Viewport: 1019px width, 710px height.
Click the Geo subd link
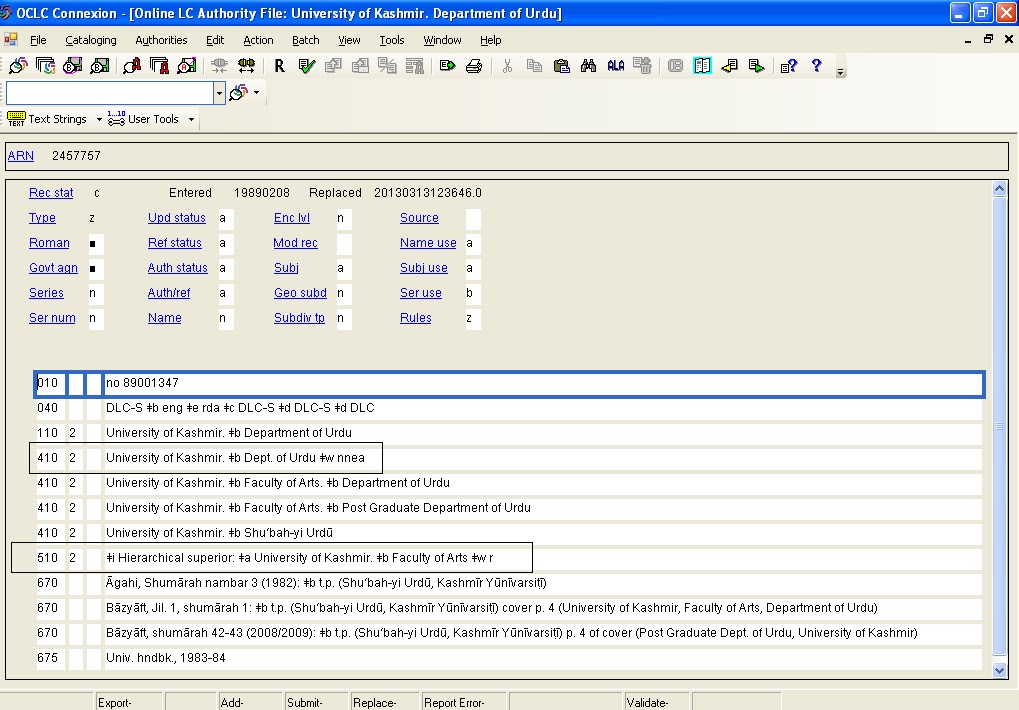click(x=300, y=293)
